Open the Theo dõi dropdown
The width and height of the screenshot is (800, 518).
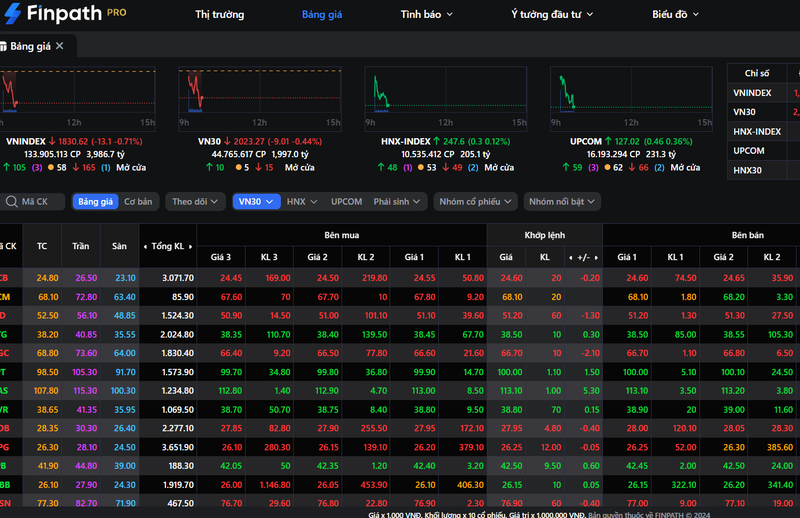pyautogui.click(x=195, y=202)
